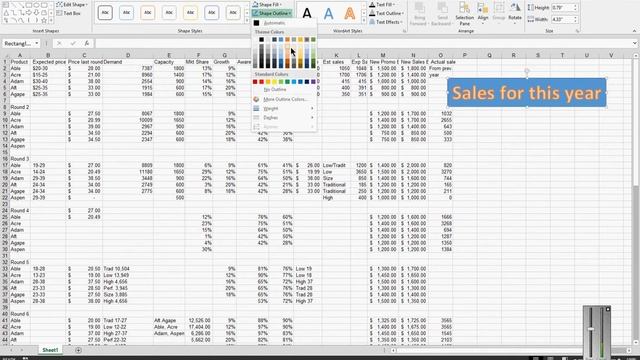Add a new sheet with the plus button
This screenshot has height=360, width=640.
(x=78, y=350)
